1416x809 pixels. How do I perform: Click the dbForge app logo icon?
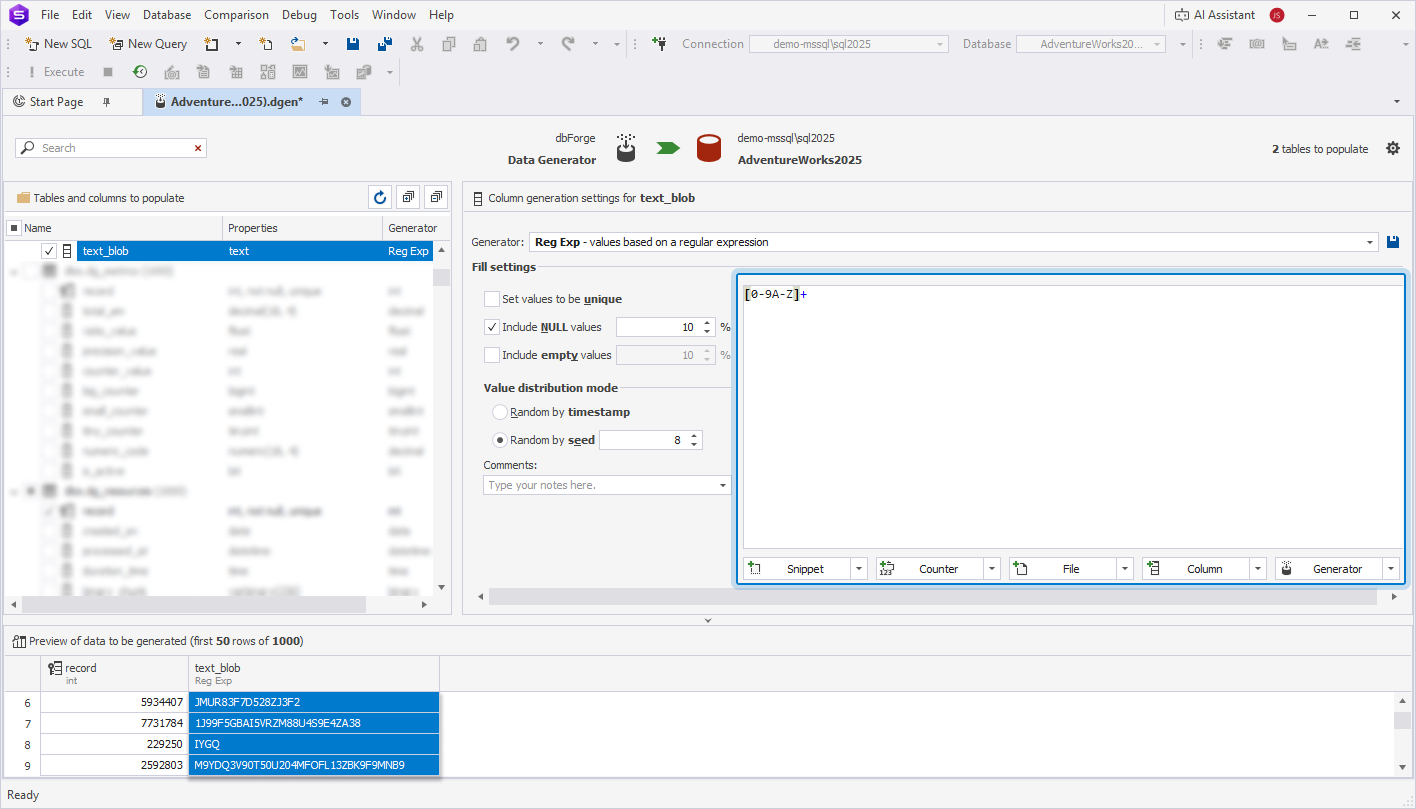[x=18, y=15]
